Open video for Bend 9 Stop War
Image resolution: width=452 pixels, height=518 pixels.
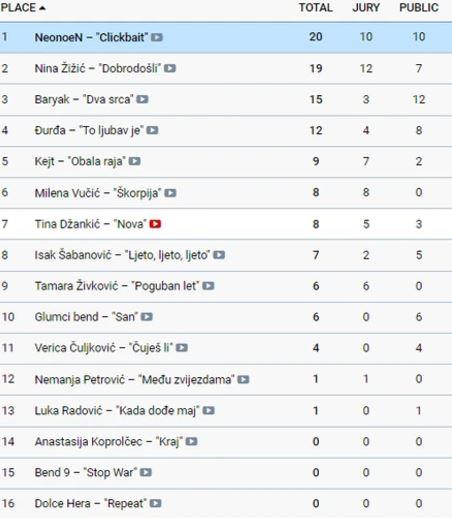click(146, 472)
